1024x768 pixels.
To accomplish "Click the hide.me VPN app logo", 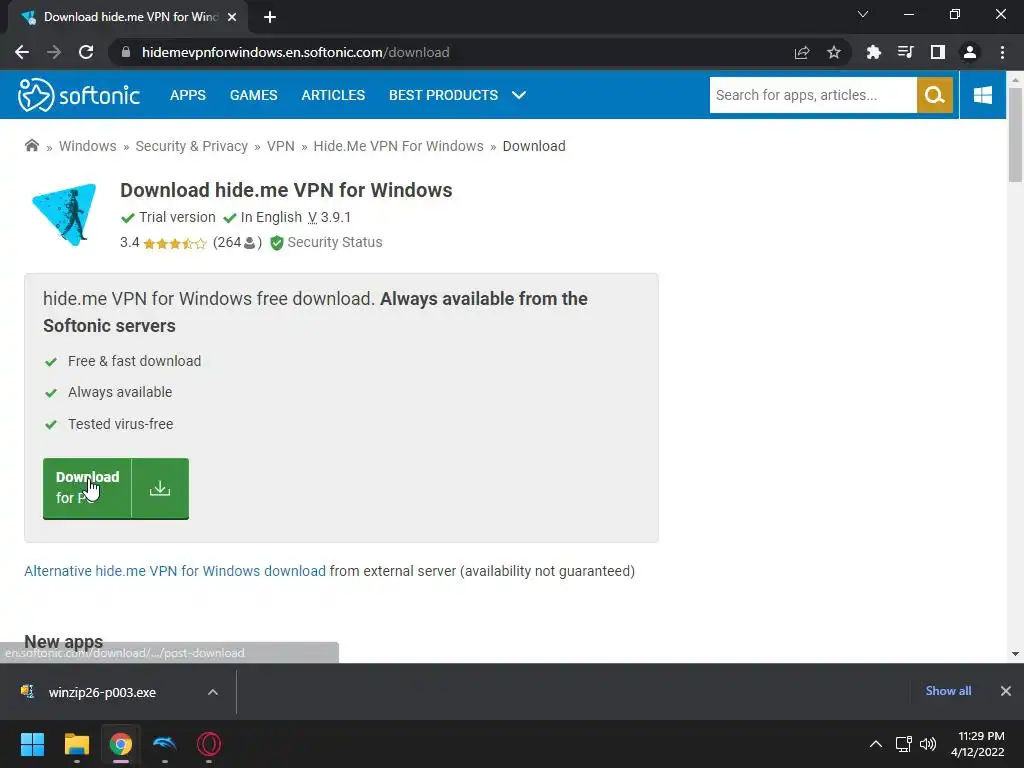I will tap(64, 215).
